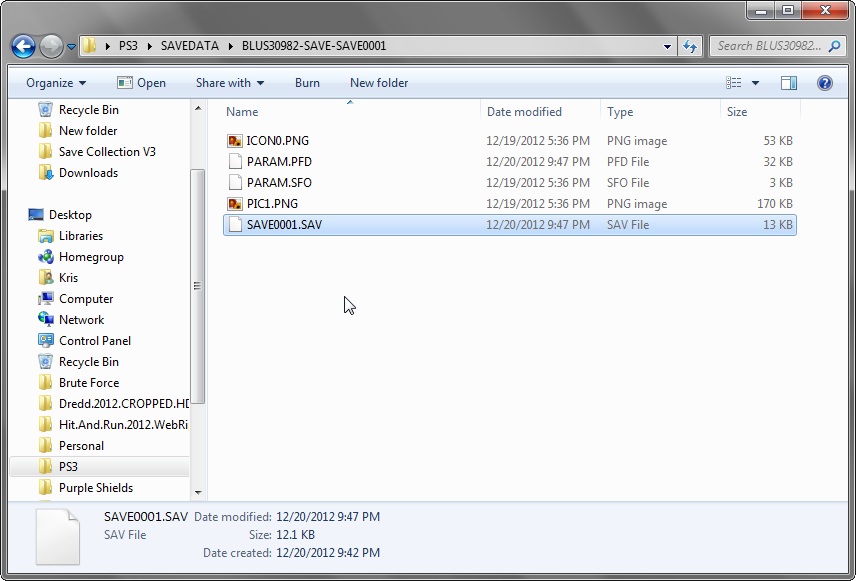Select the PARAM.PFD file icon

[x=235, y=162]
